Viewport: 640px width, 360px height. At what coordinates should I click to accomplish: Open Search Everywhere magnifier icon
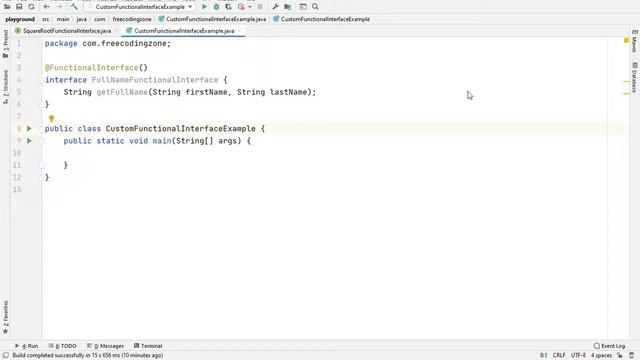[316, 7]
